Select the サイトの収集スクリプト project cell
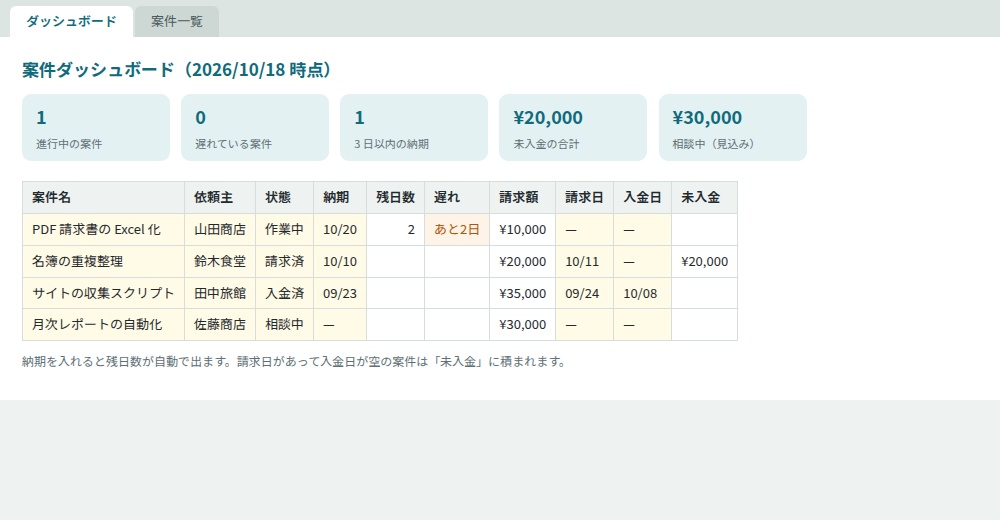This screenshot has height=520, width=1000. point(103,293)
